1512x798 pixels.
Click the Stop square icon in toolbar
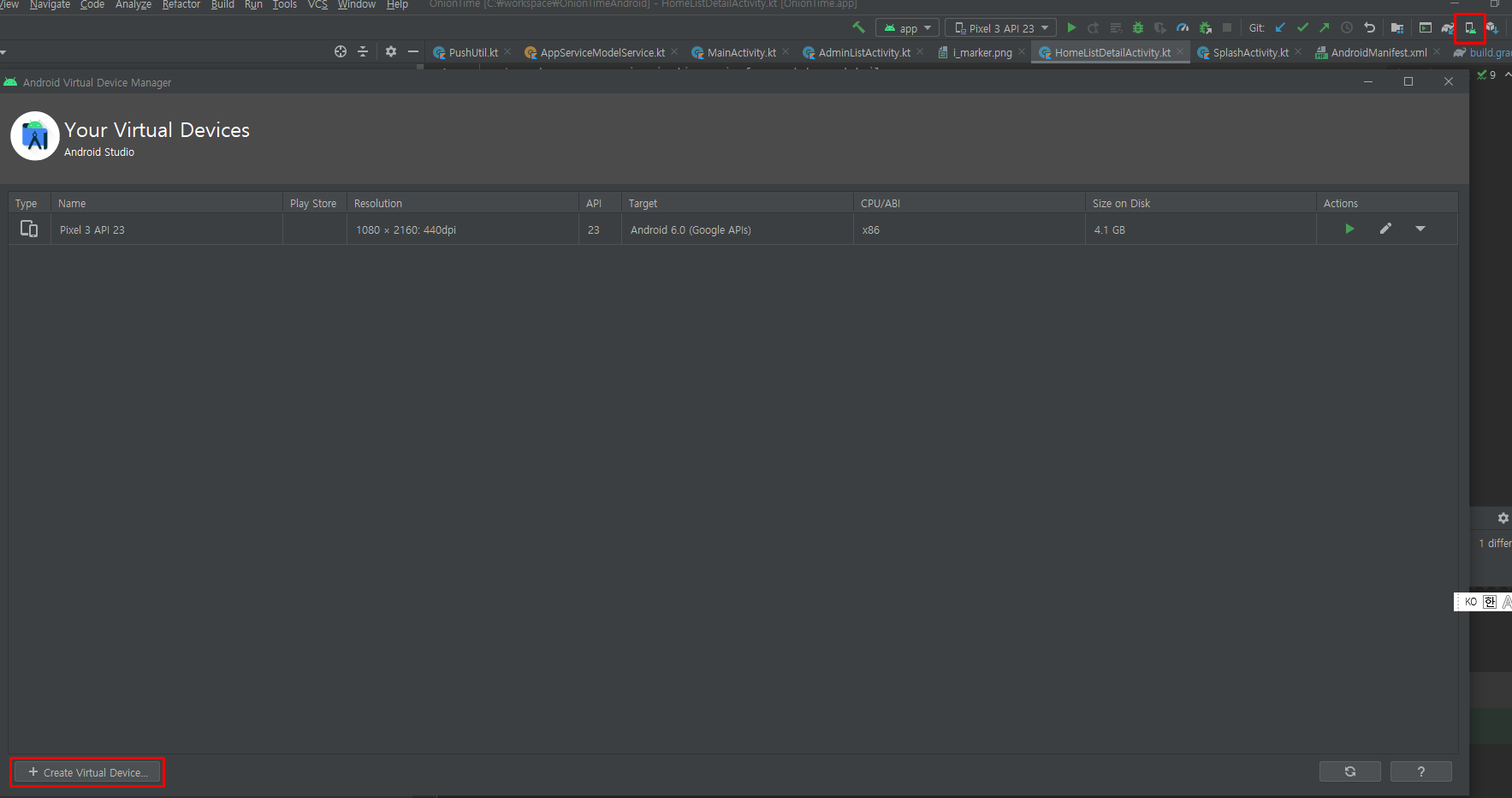[x=1227, y=27]
